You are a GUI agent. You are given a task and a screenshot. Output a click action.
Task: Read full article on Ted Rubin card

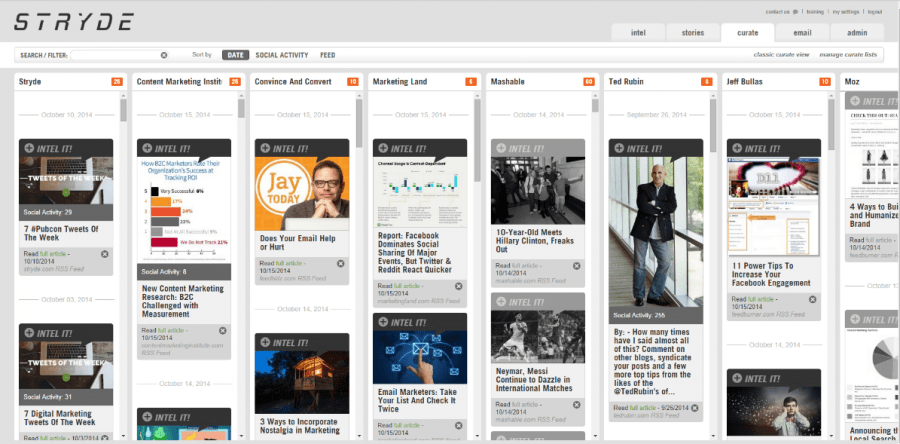pyautogui.click(x=642, y=408)
